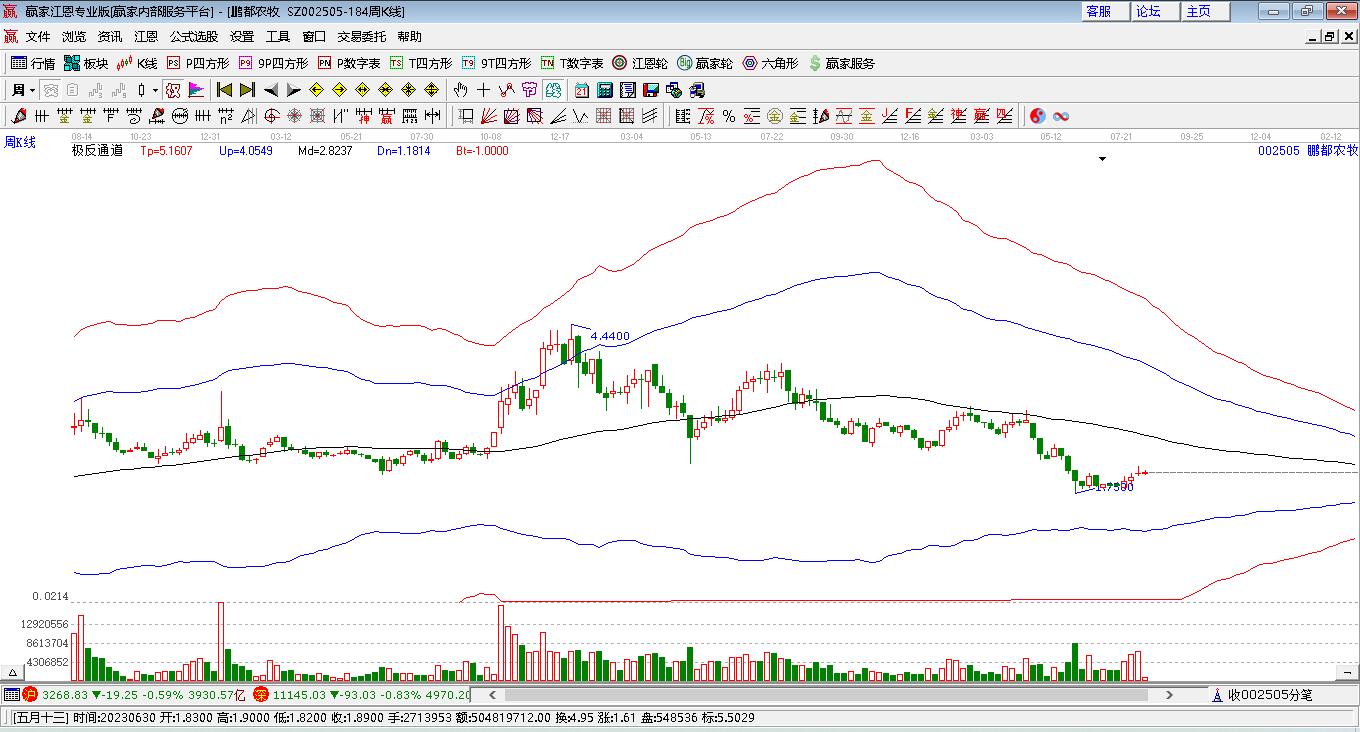Open the 六角形 hexagon tool

coord(770,63)
